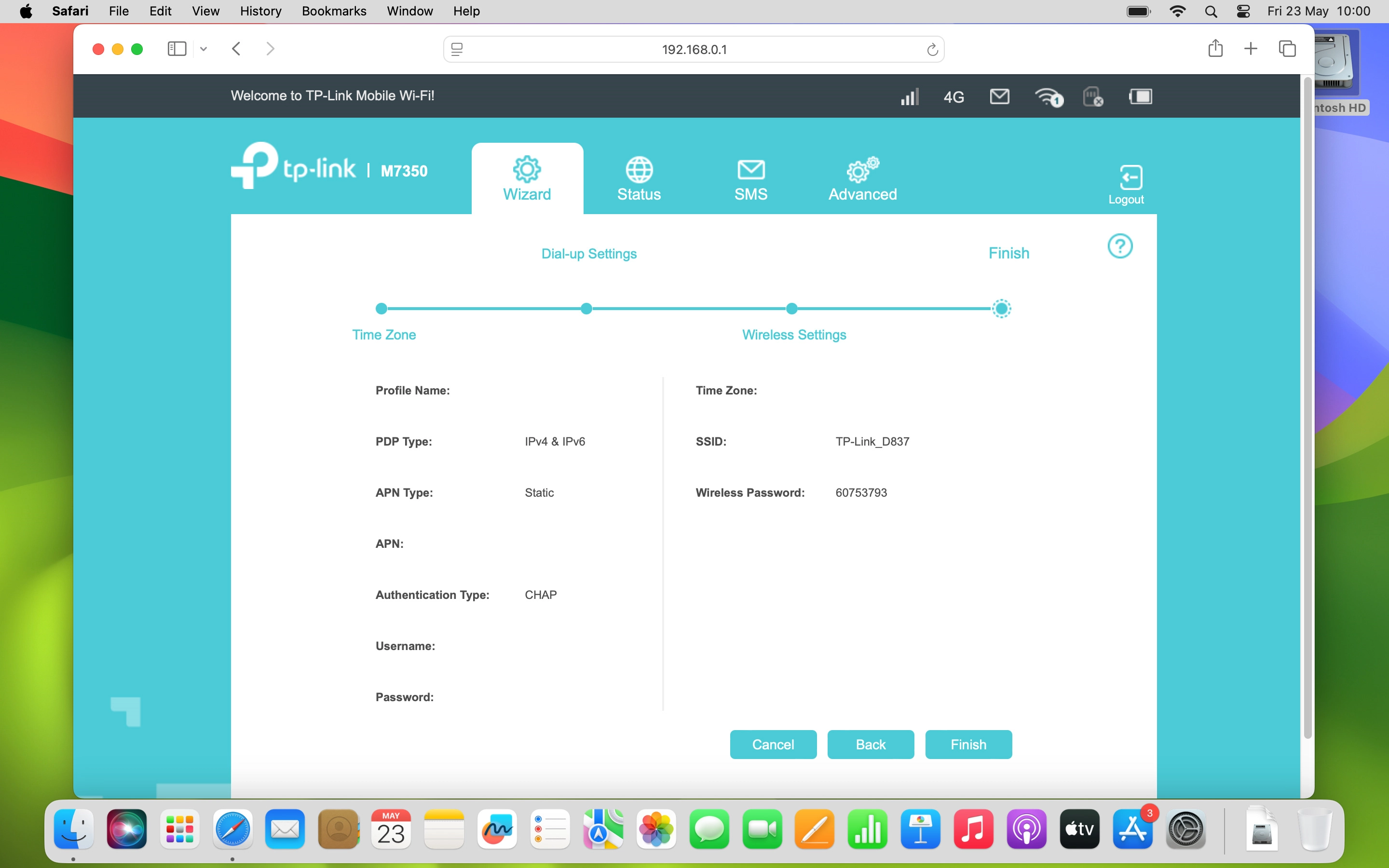Open the SMS envelope status icon

pyautogui.click(x=999, y=96)
